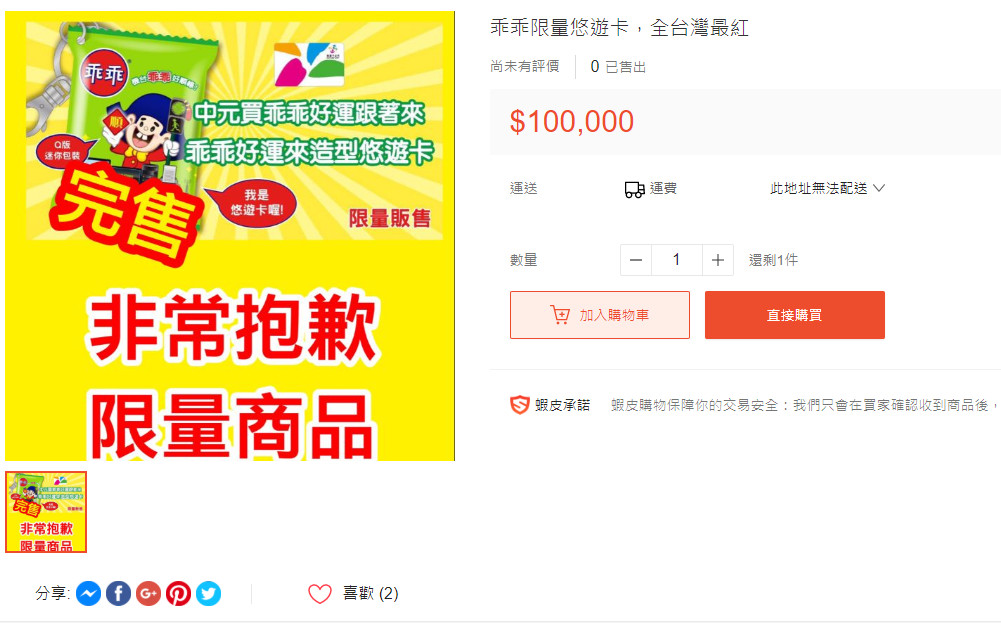
Task: Pin this product on Pinterest
Action: pyautogui.click(x=178, y=594)
